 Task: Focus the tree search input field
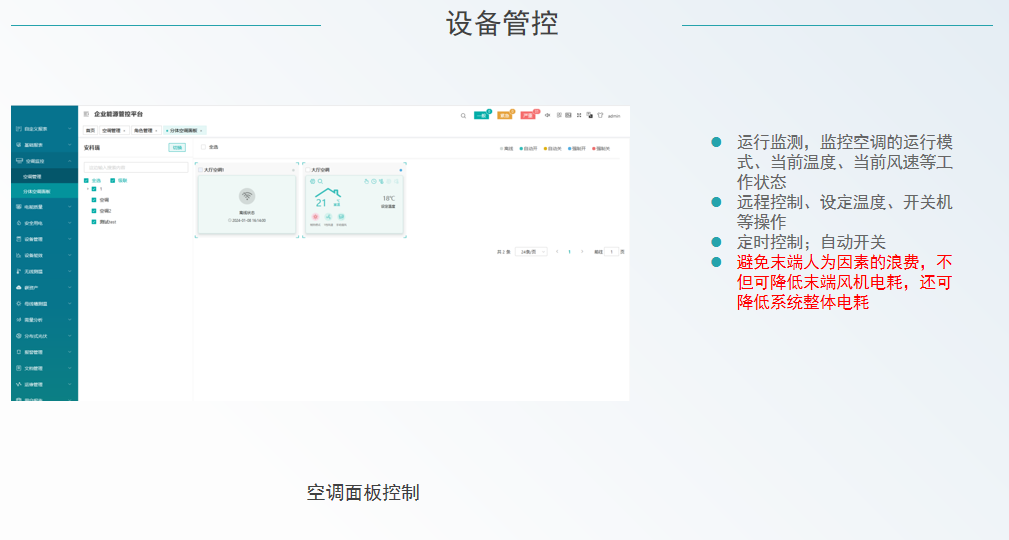pyautogui.click(x=136, y=167)
